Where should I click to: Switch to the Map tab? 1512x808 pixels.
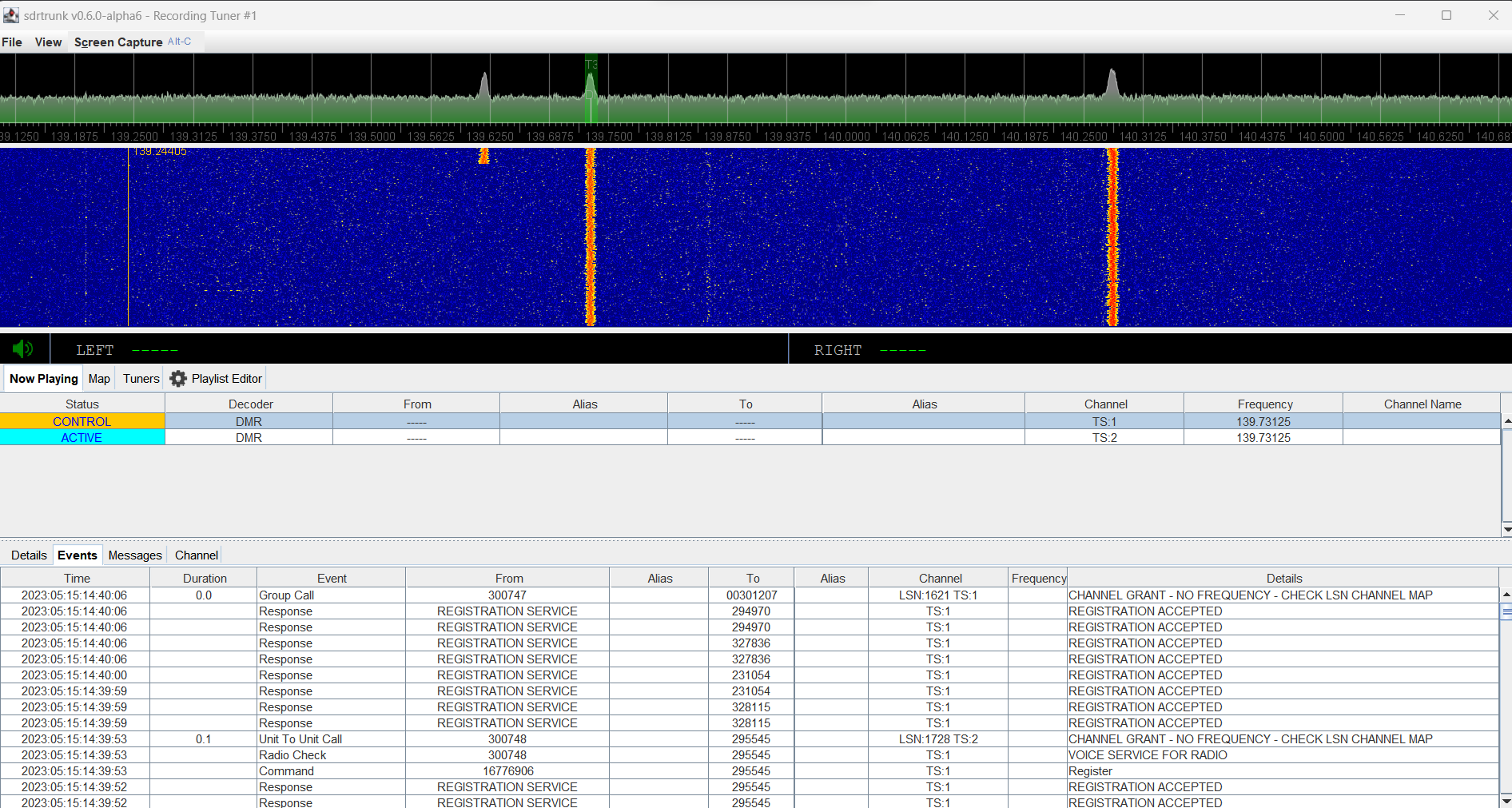99,378
